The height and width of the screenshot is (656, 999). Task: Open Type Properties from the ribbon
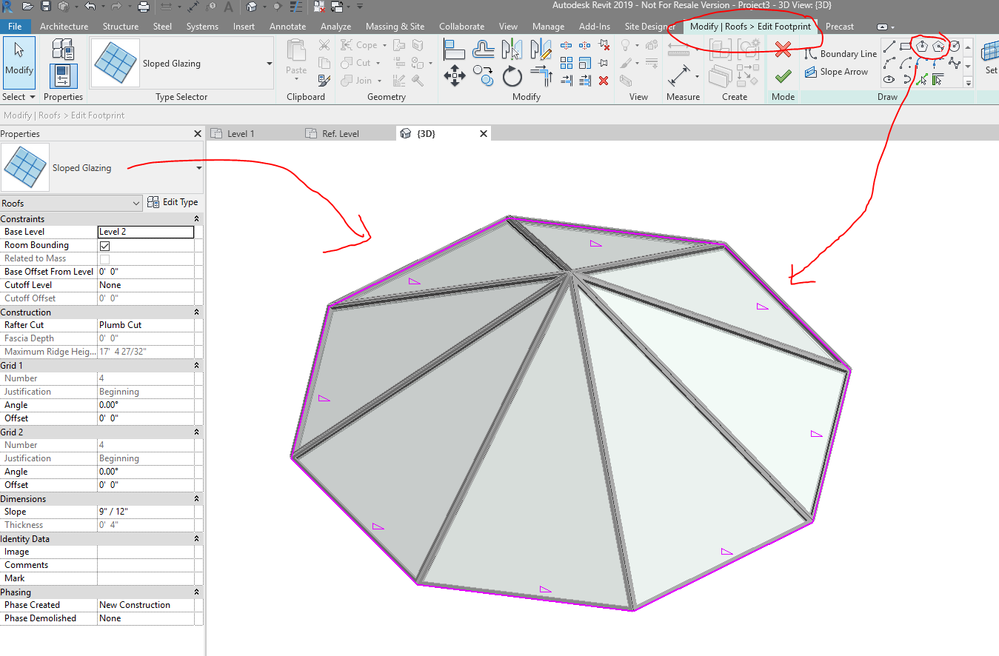pyautogui.click(x=62, y=48)
